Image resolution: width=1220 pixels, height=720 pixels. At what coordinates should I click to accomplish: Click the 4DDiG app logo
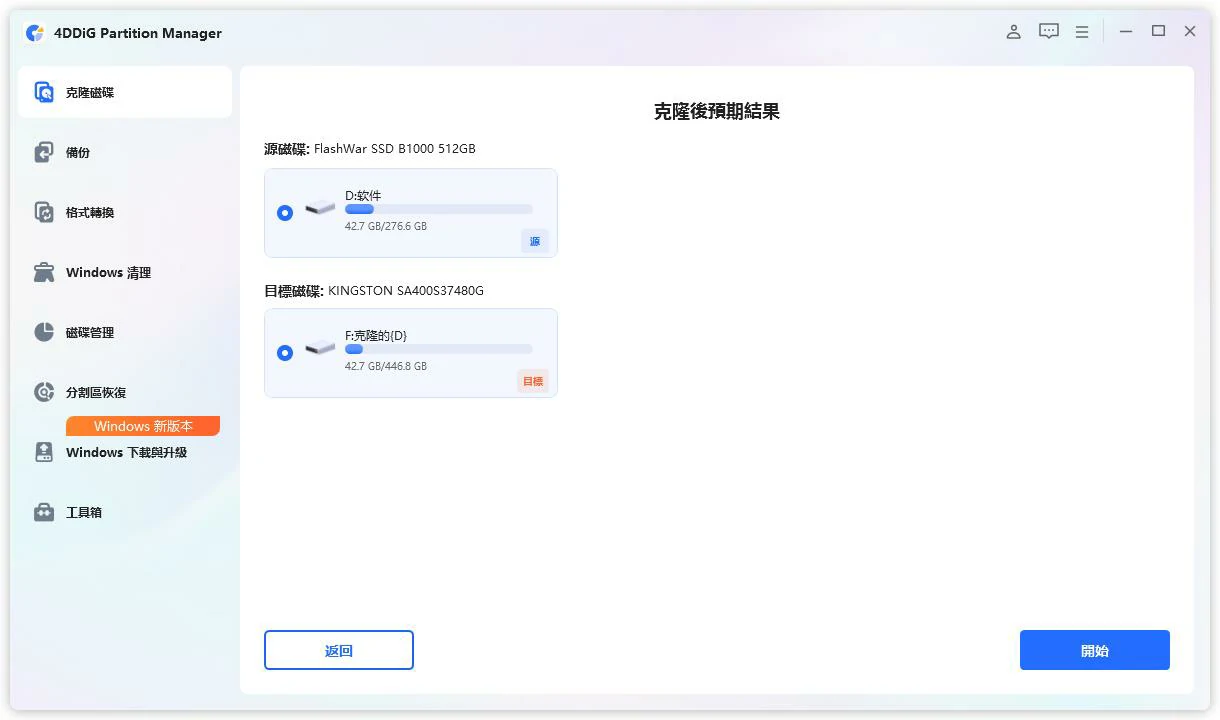tap(35, 33)
